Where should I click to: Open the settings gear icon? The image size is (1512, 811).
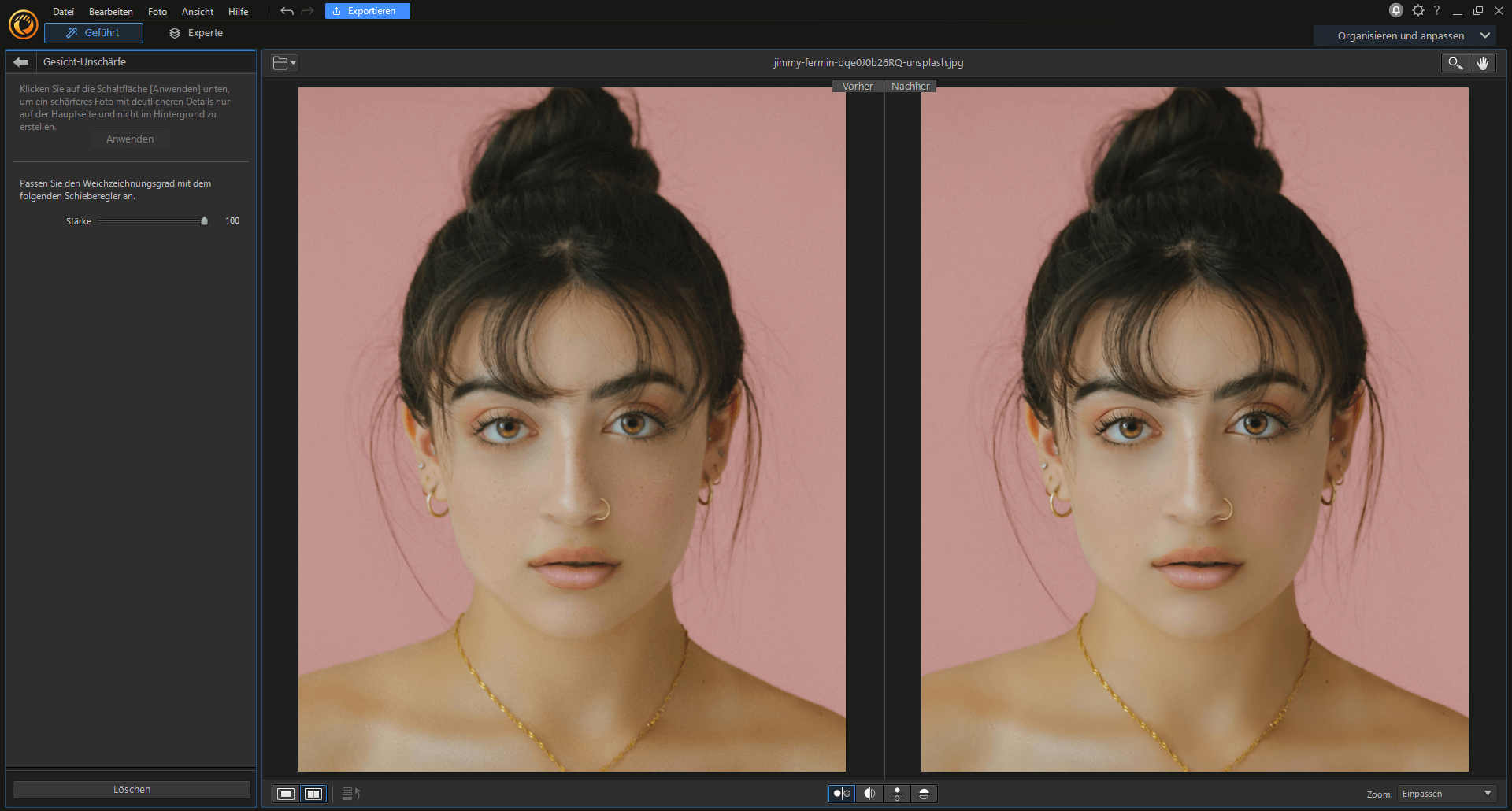[1418, 10]
